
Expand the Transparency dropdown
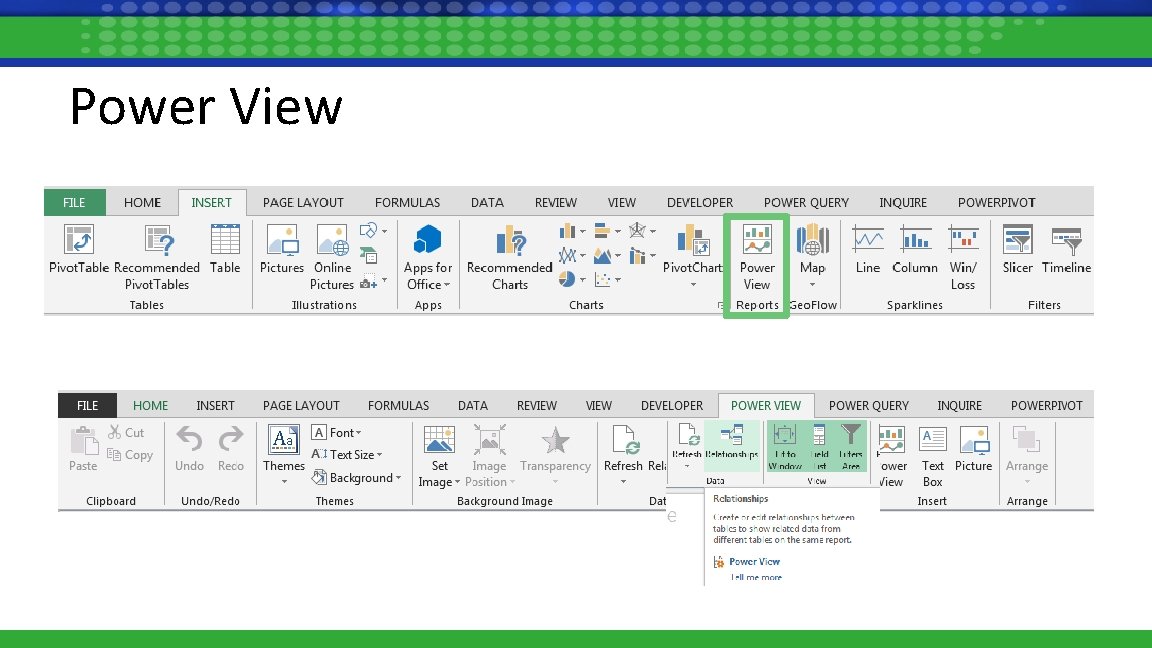pos(555,482)
